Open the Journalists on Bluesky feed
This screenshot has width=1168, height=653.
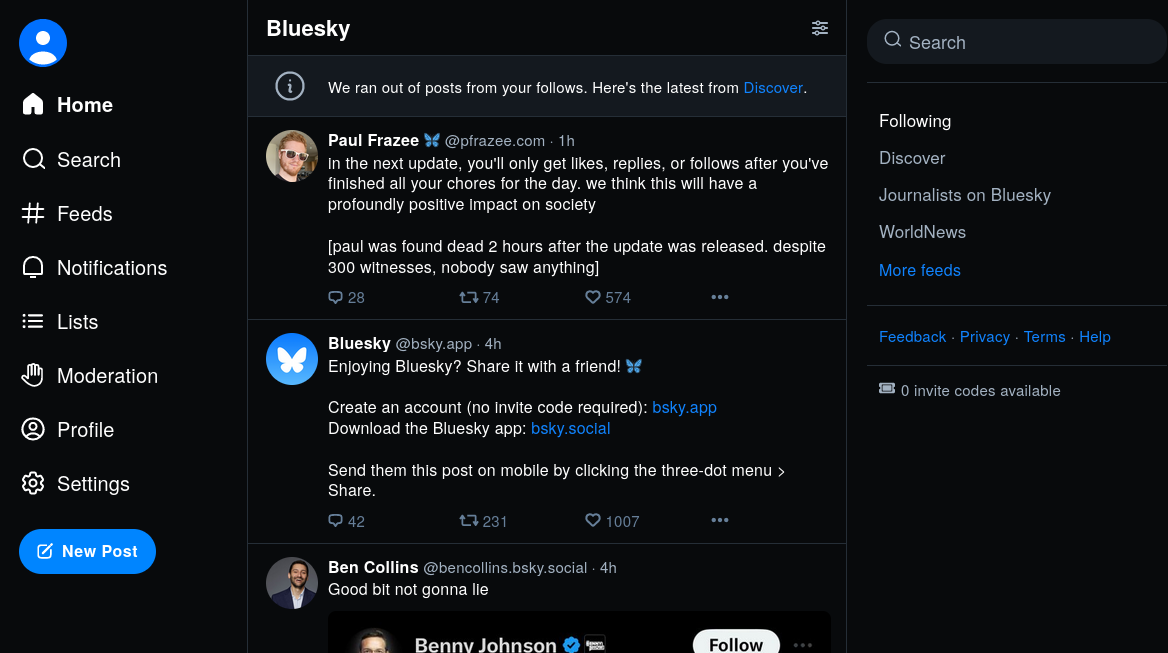964,195
